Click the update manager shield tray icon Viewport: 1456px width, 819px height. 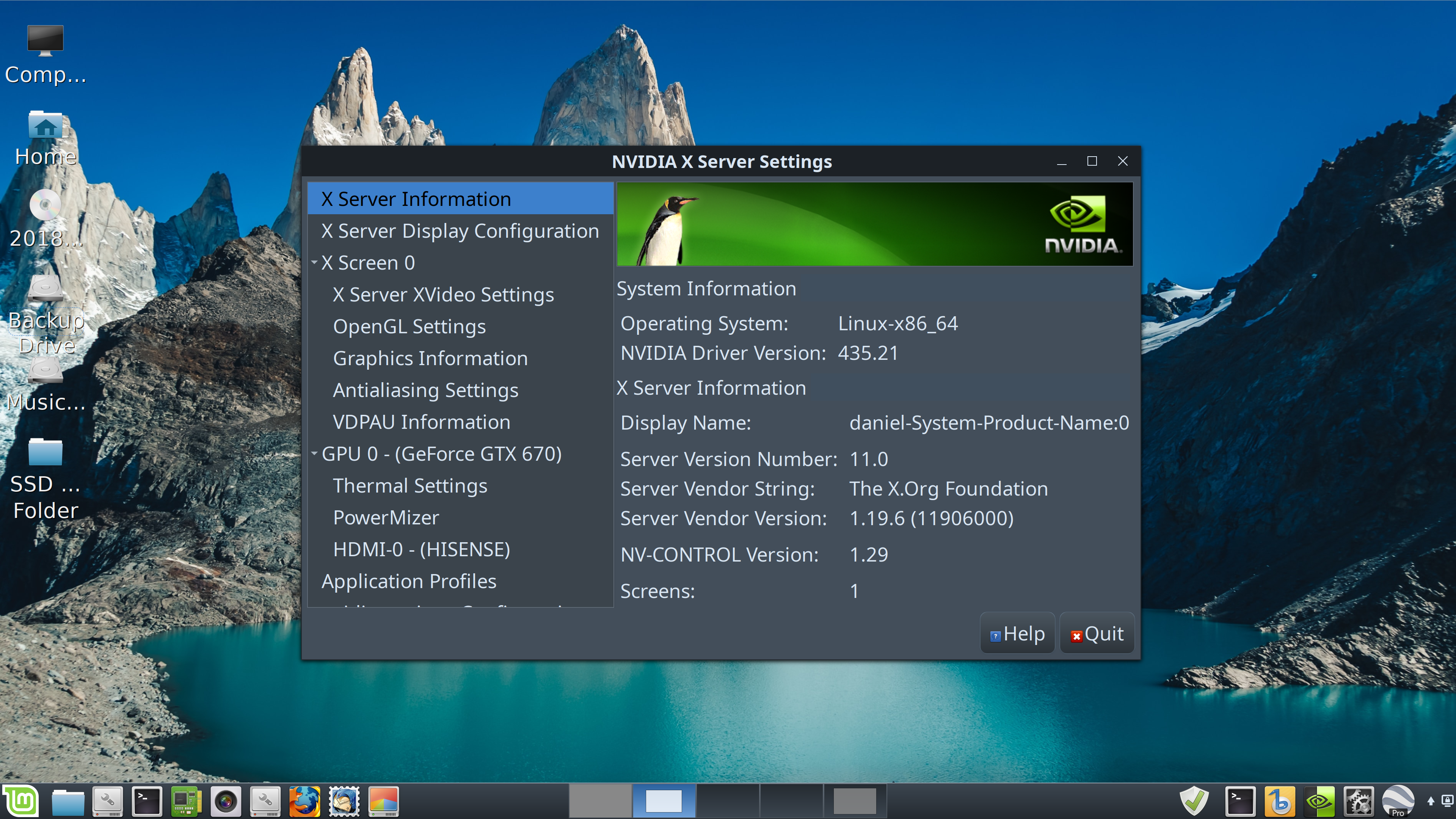click(1194, 801)
